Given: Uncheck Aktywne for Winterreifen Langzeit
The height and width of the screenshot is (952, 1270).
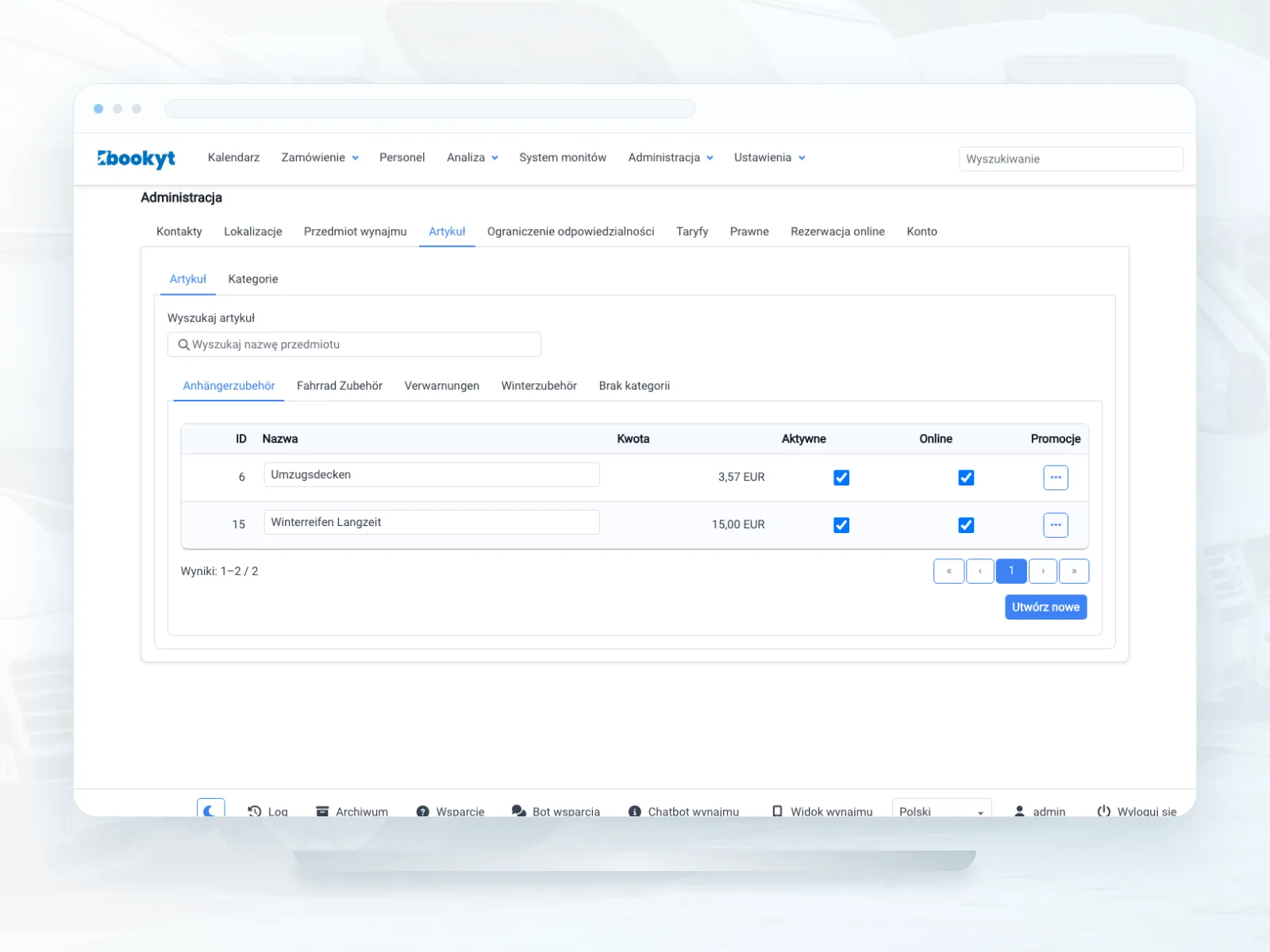Looking at the screenshot, I should (841, 525).
